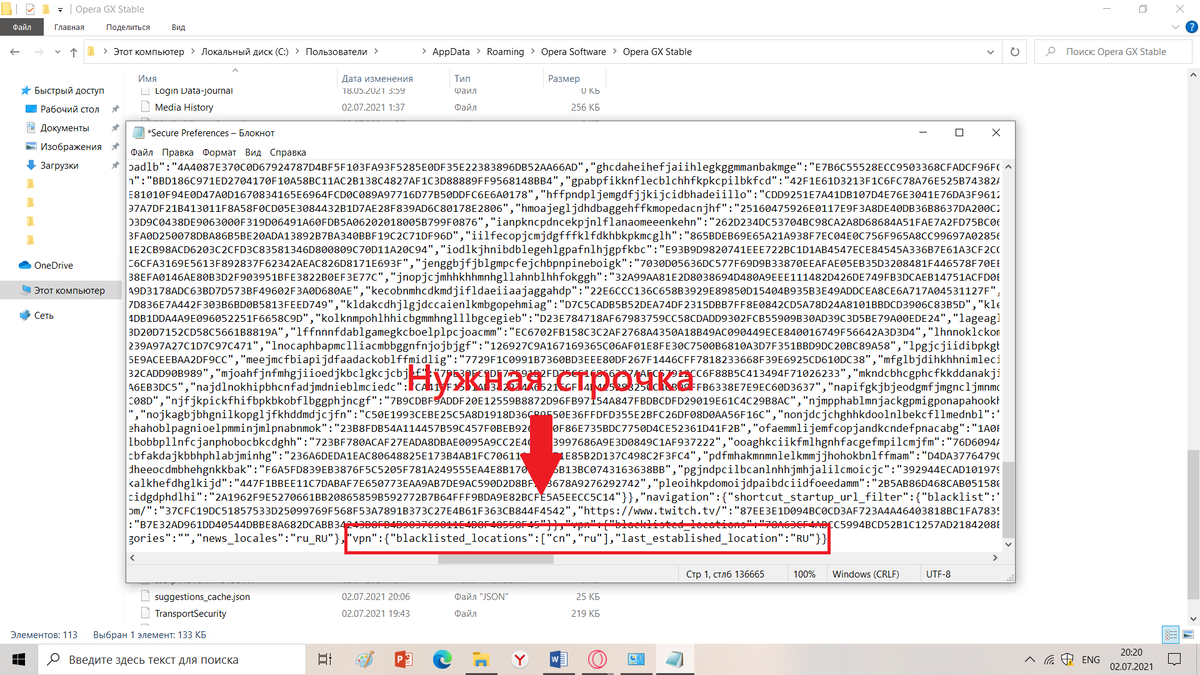Select the Media History file
The width and height of the screenshot is (1200, 675).
pyautogui.click(x=184, y=107)
